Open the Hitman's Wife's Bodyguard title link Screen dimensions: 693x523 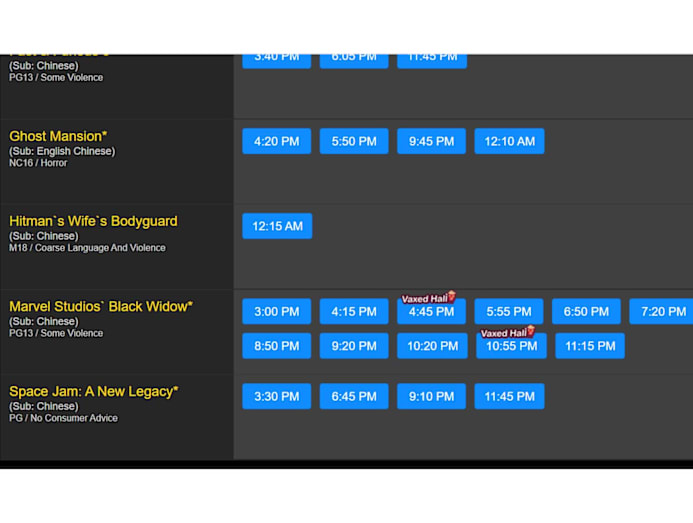click(93, 221)
